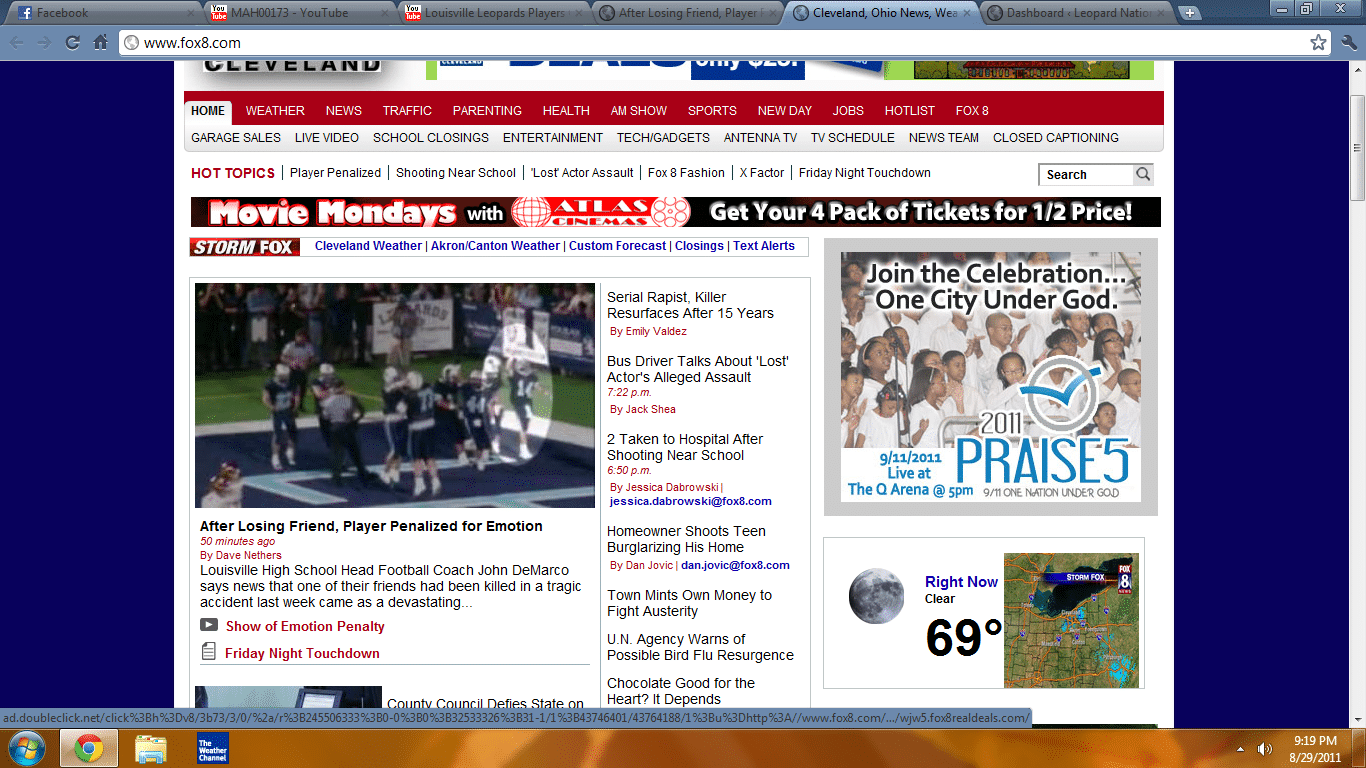Open Windows Explorer folder in taskbar
The height and width of the screenshot is (768, 1366).
(150, 748)
